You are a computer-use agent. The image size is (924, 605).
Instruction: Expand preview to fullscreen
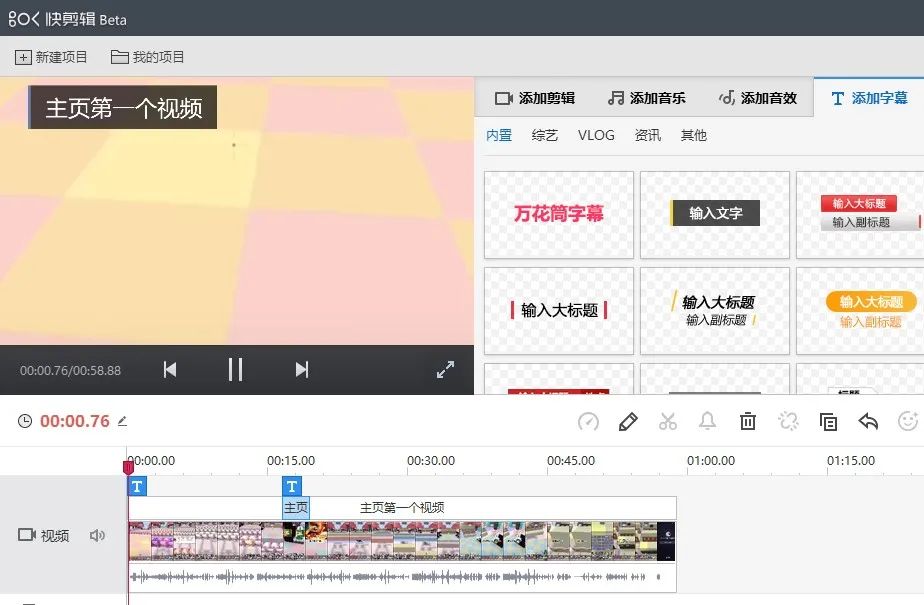[x=446, y=370]
